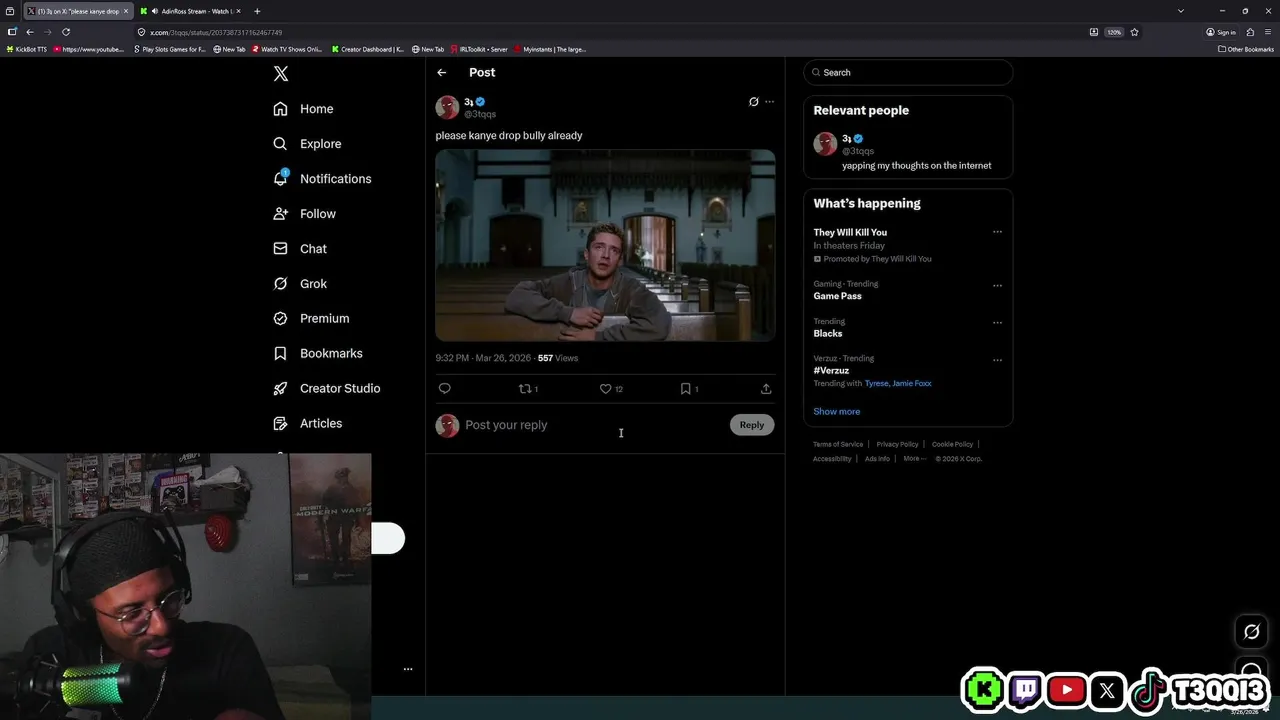Click the reply comment icon under the post
The image size is (1280, 720).
pyautogui.click(x=445, y=389)
